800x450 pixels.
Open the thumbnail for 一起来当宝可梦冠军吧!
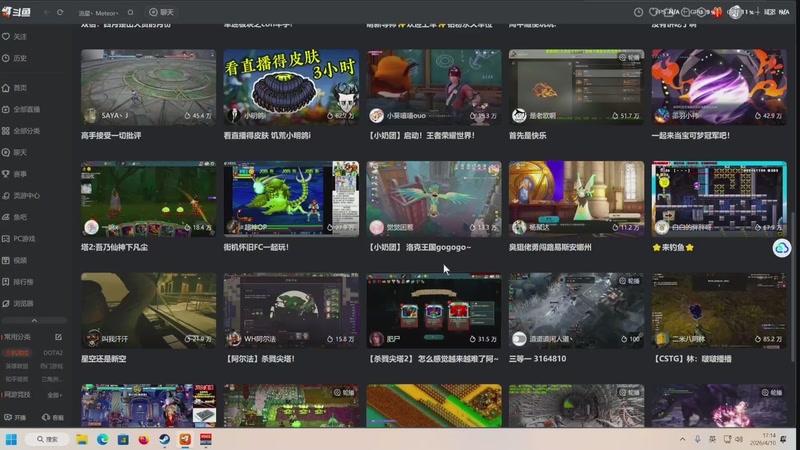[x=719, y=87]
